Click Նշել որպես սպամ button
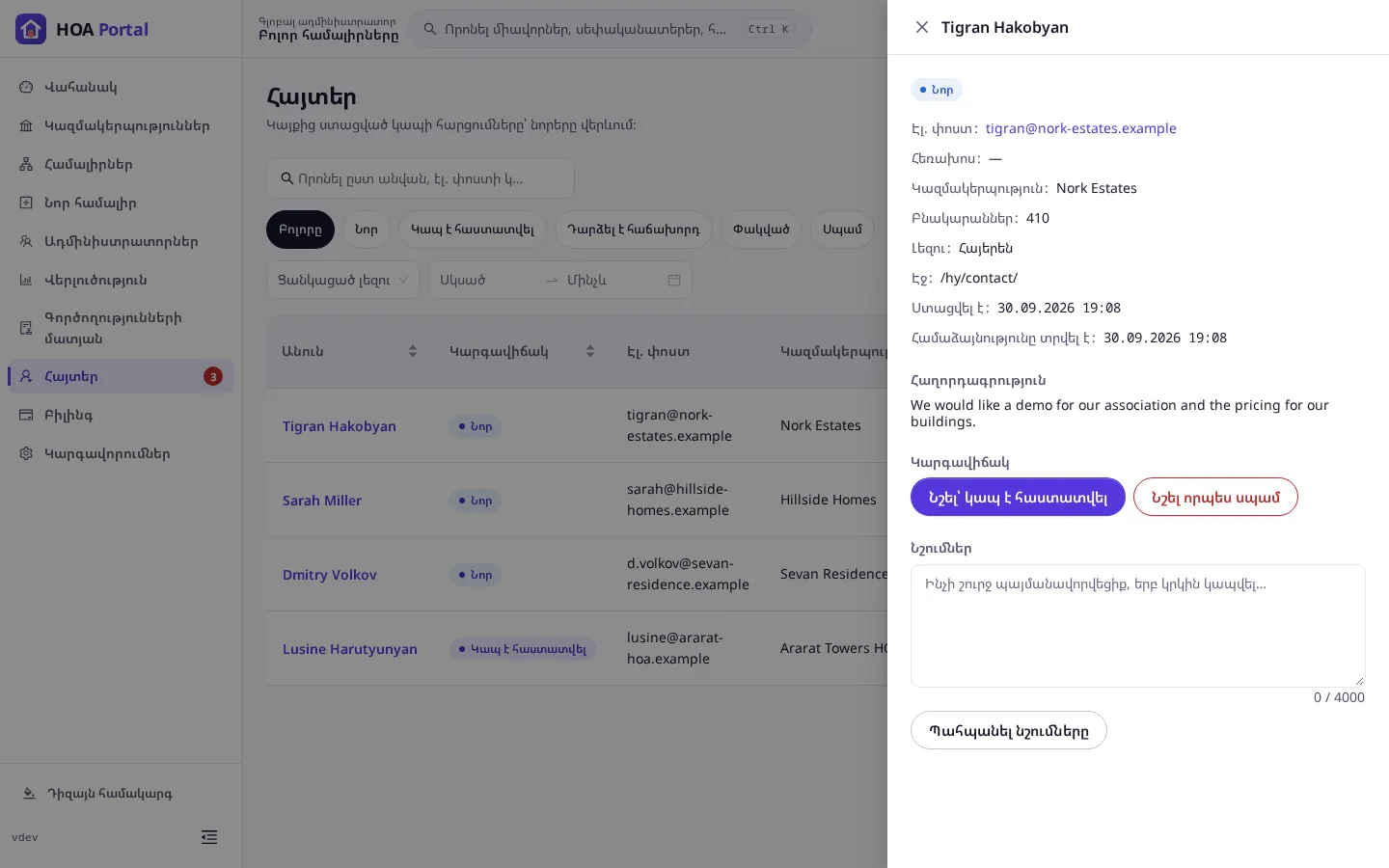Viewport: 1389px width, 868px height. [x=1215, y=497]
